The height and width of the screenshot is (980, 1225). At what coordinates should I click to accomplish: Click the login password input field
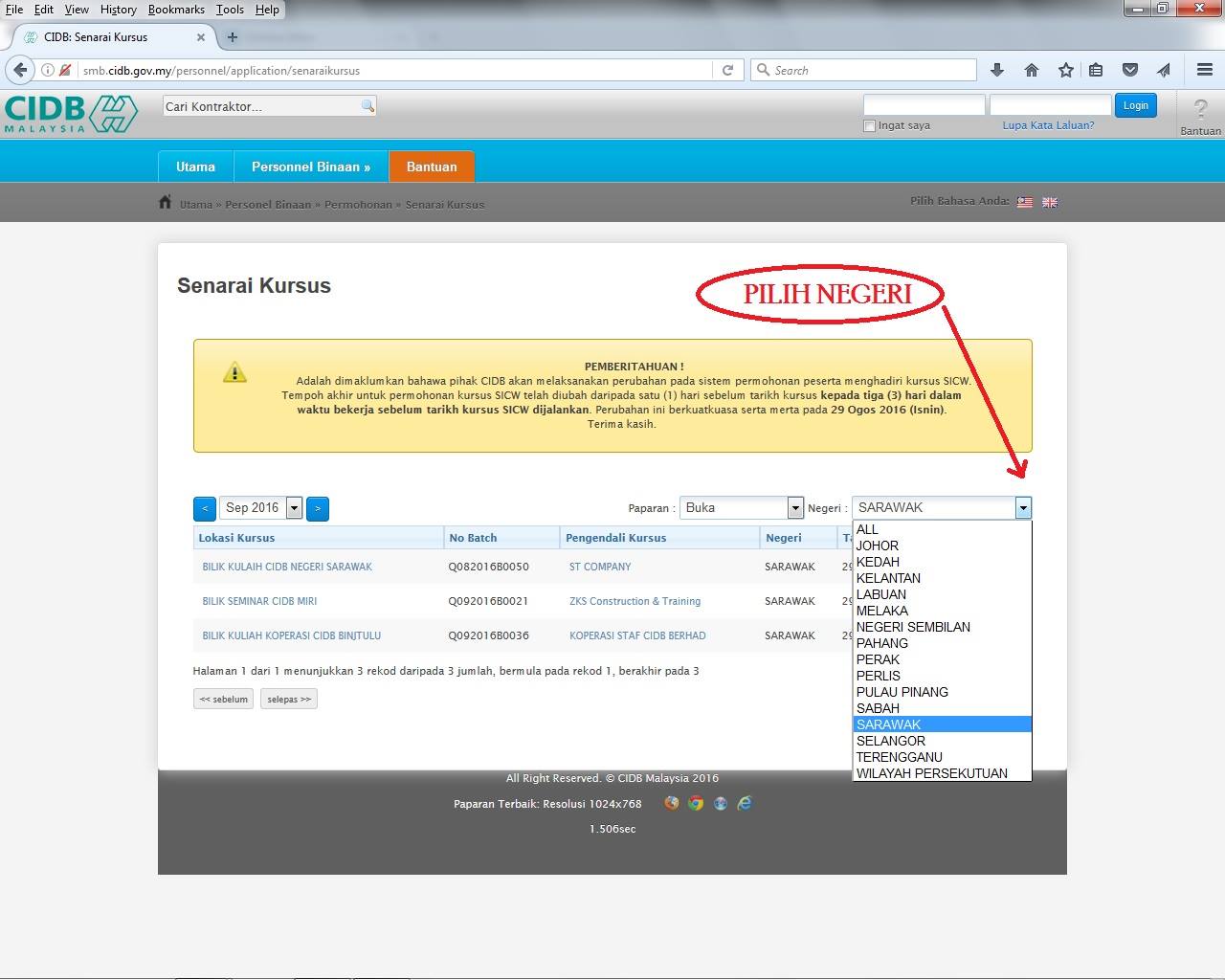1051,105
